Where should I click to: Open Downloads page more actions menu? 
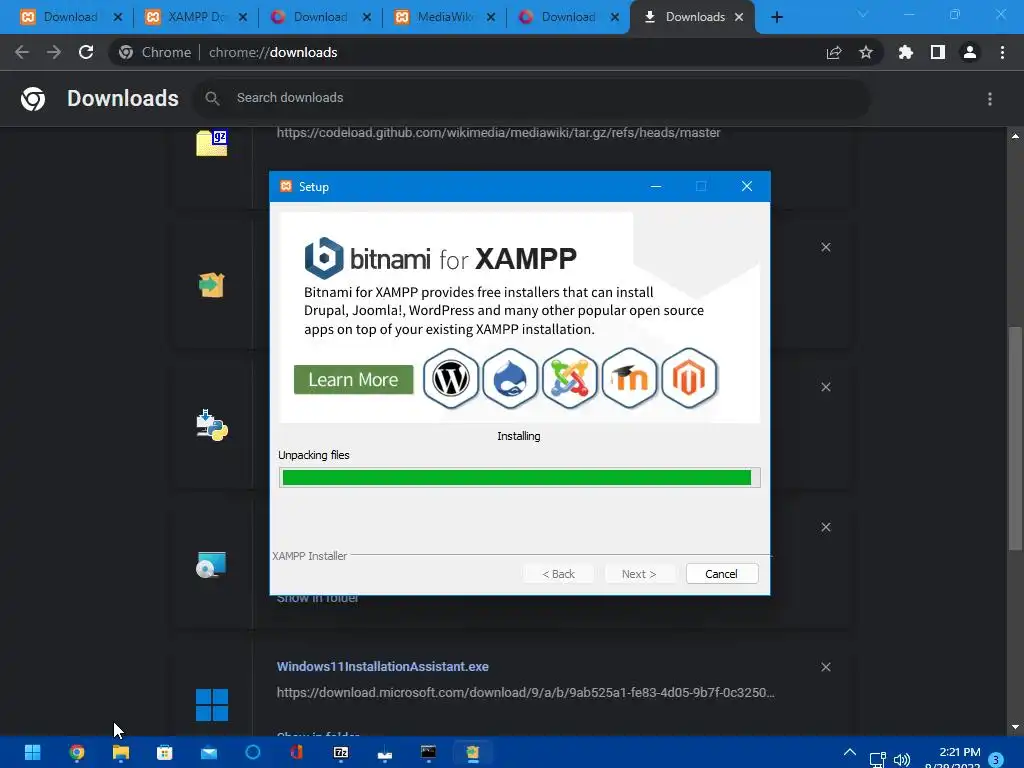990,99
